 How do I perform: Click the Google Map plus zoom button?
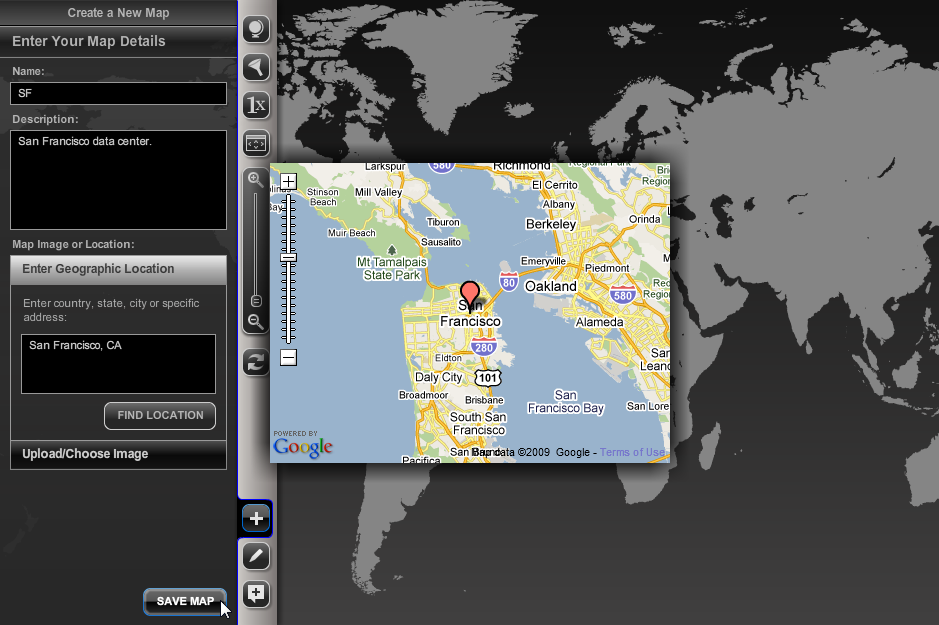[288, 182]
